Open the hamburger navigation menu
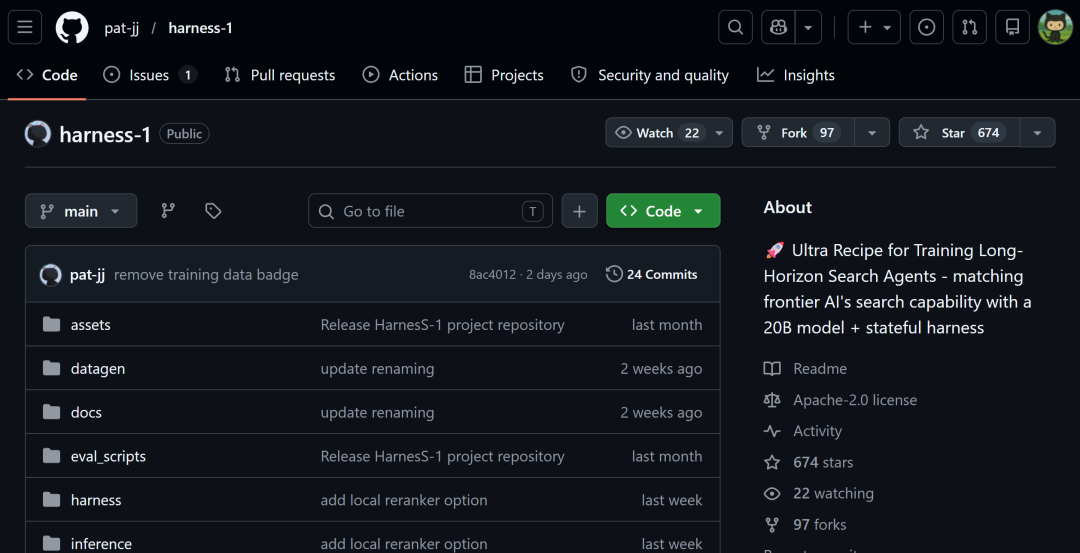This screenshot has width=1080, height=553. click(x=25, y=28)
